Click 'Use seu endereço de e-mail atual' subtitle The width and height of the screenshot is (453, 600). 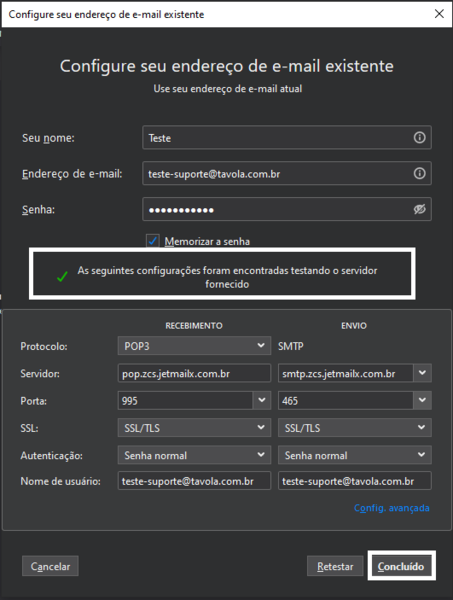point(228,89)
